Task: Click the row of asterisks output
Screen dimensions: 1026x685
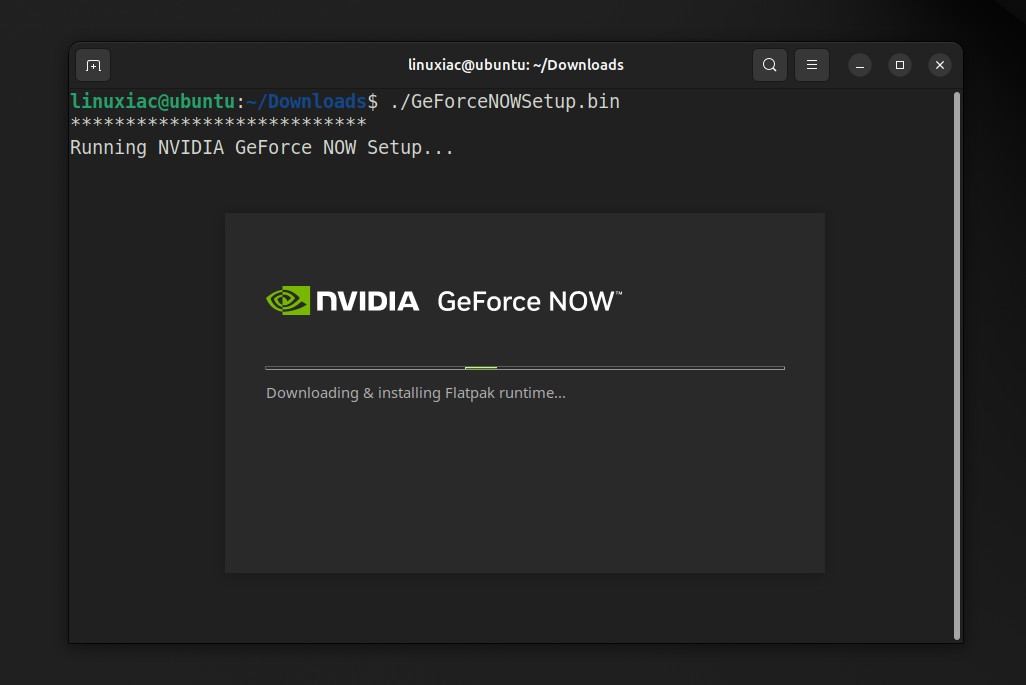Action: click(x=218, y=124)
